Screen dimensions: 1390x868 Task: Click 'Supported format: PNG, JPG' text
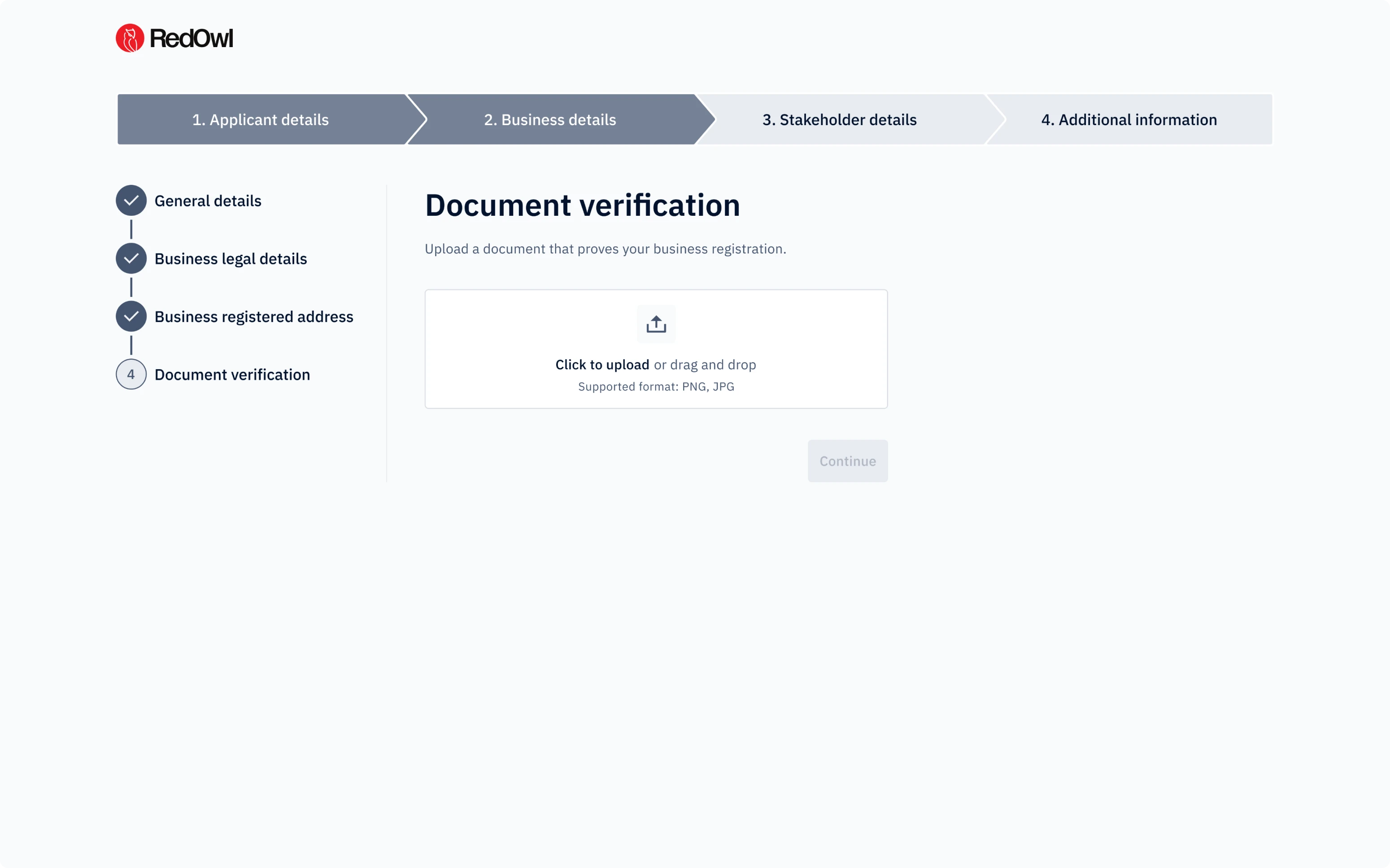656,387
